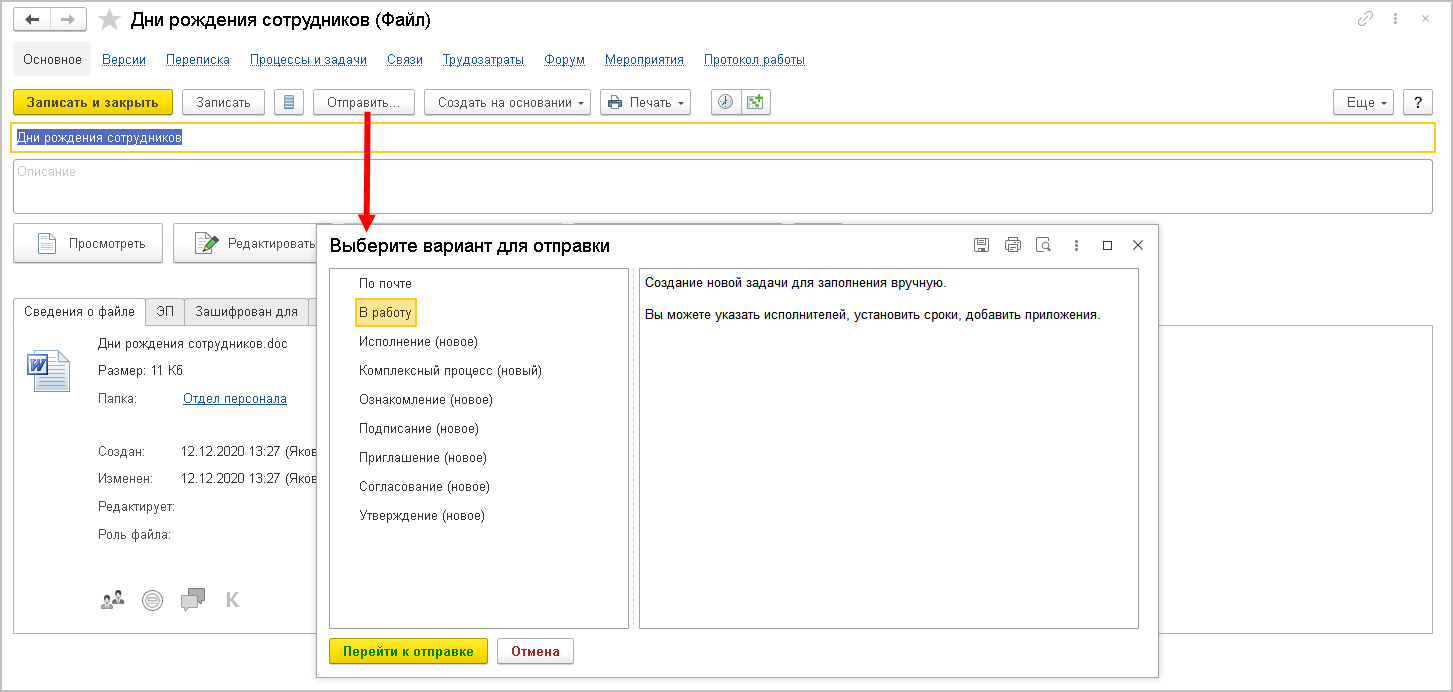Screen dimensions: 1453x692
Task: Open the Отдел персонала folder link
Action: [235, 399]
